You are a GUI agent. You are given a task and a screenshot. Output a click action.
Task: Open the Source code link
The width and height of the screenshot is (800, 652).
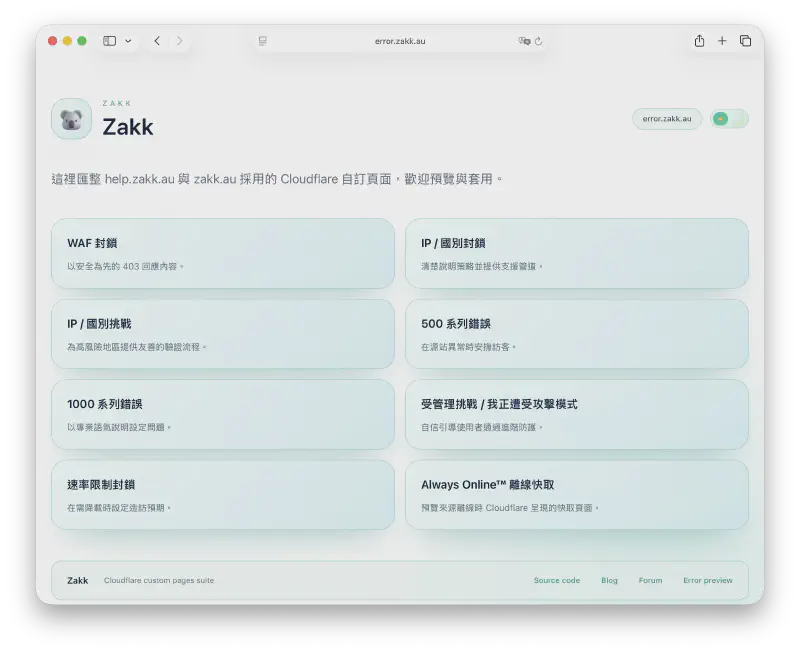coord(557,580)
